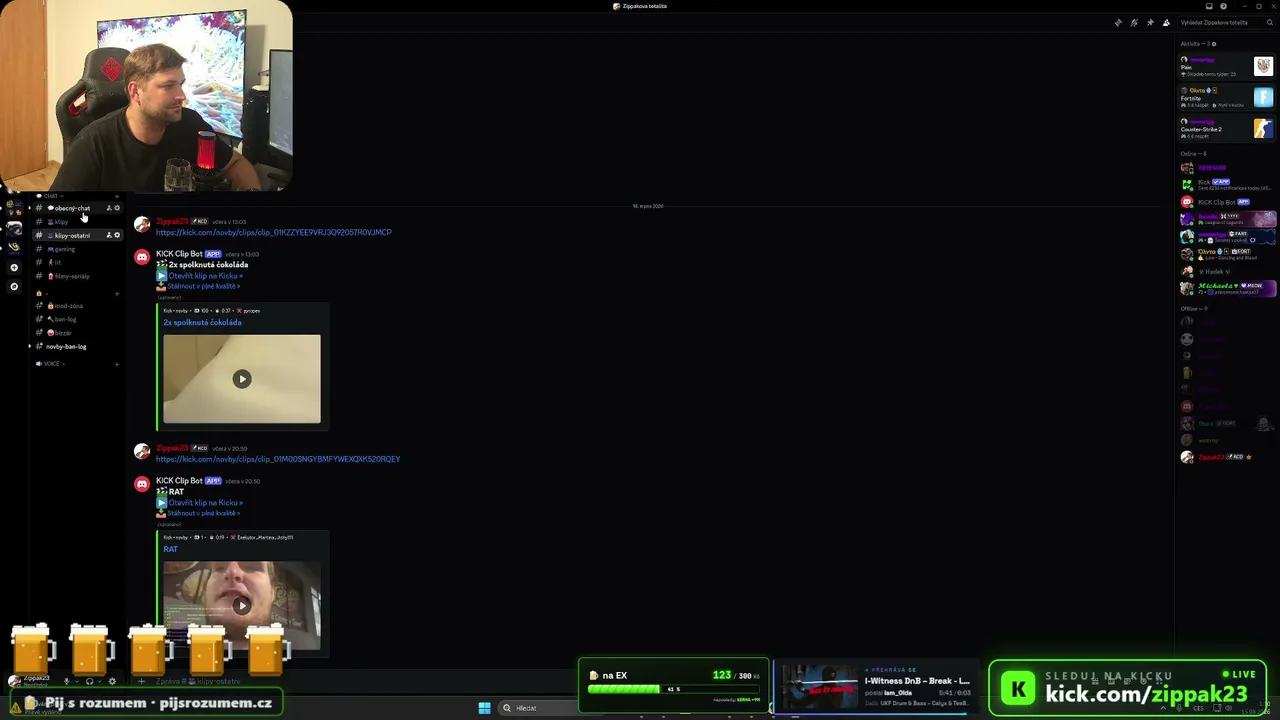Open the Counter-Strike 2 activity card
The width and height of the screenshot is (1280, 720).
click(1227, 128)
